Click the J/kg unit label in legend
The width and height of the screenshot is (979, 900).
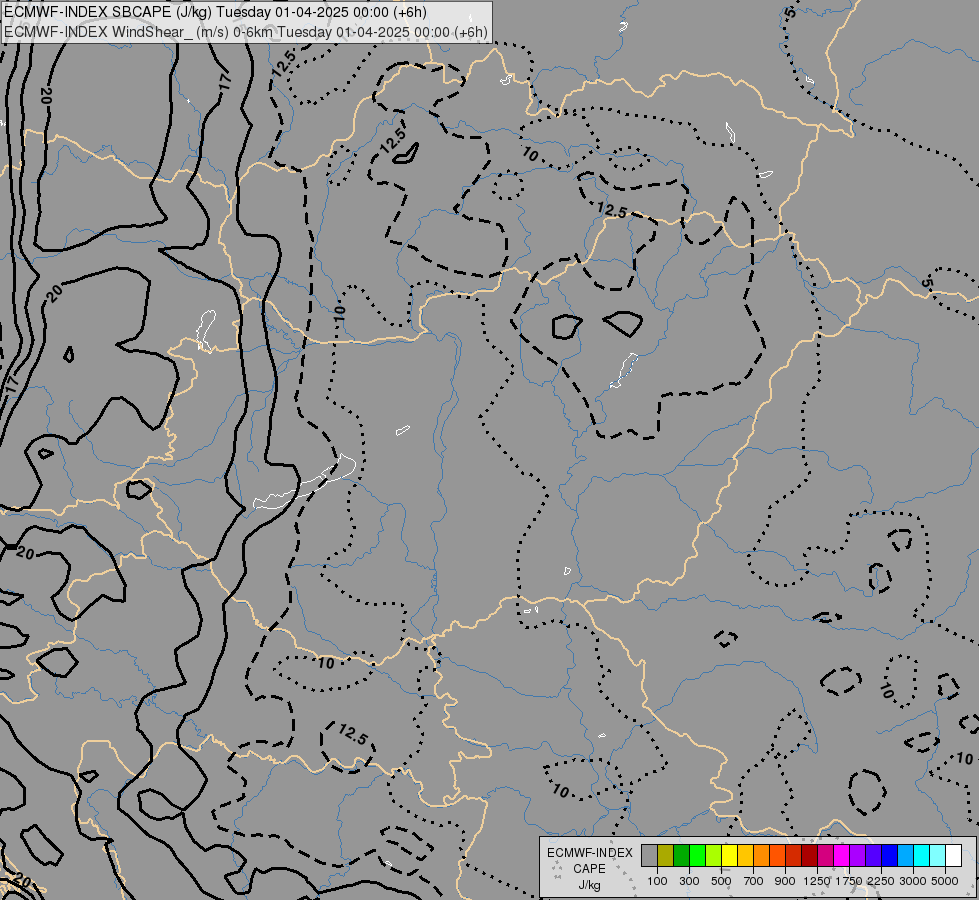click(589, 886)
